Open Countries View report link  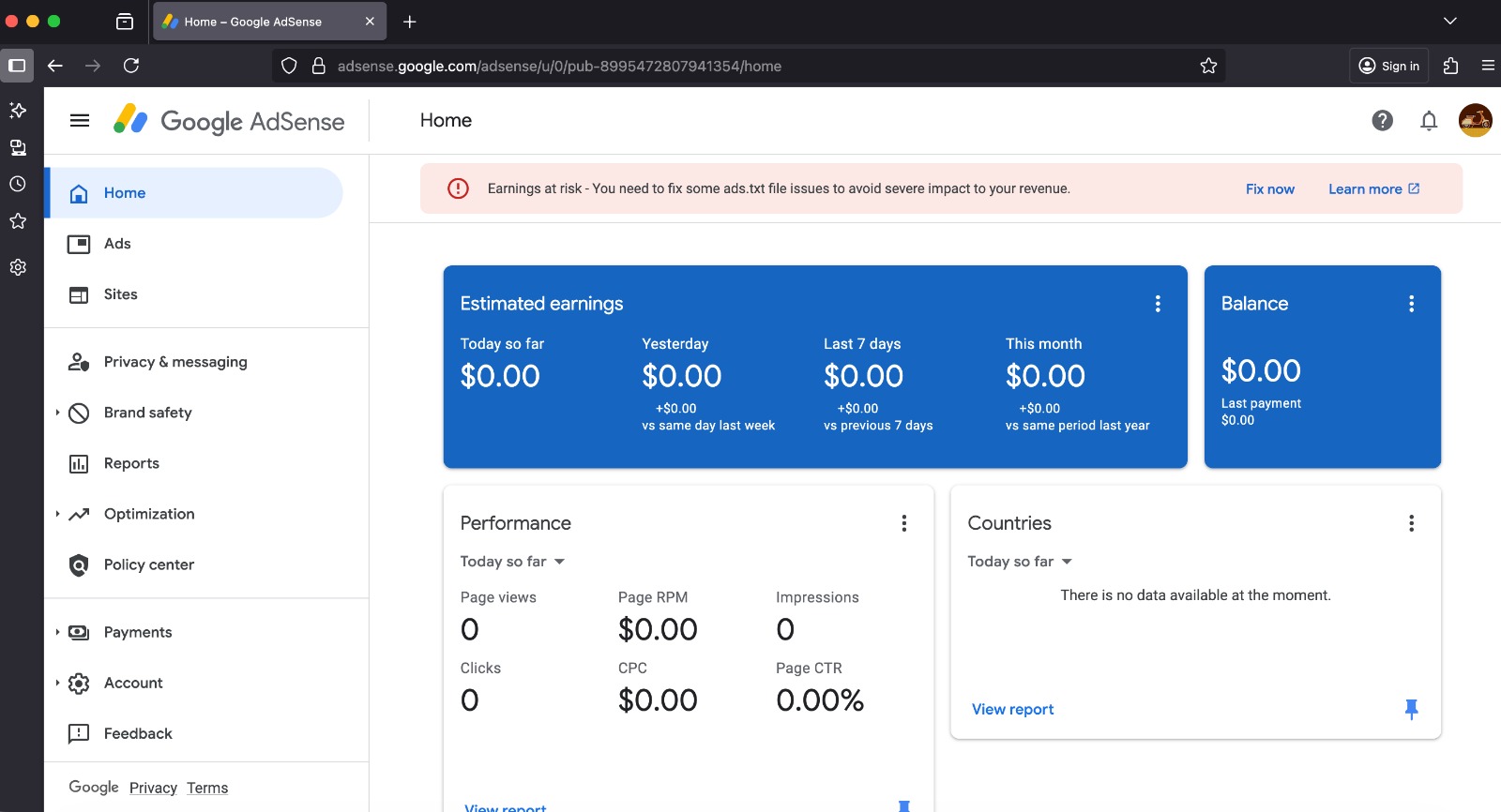point(1012,710)
